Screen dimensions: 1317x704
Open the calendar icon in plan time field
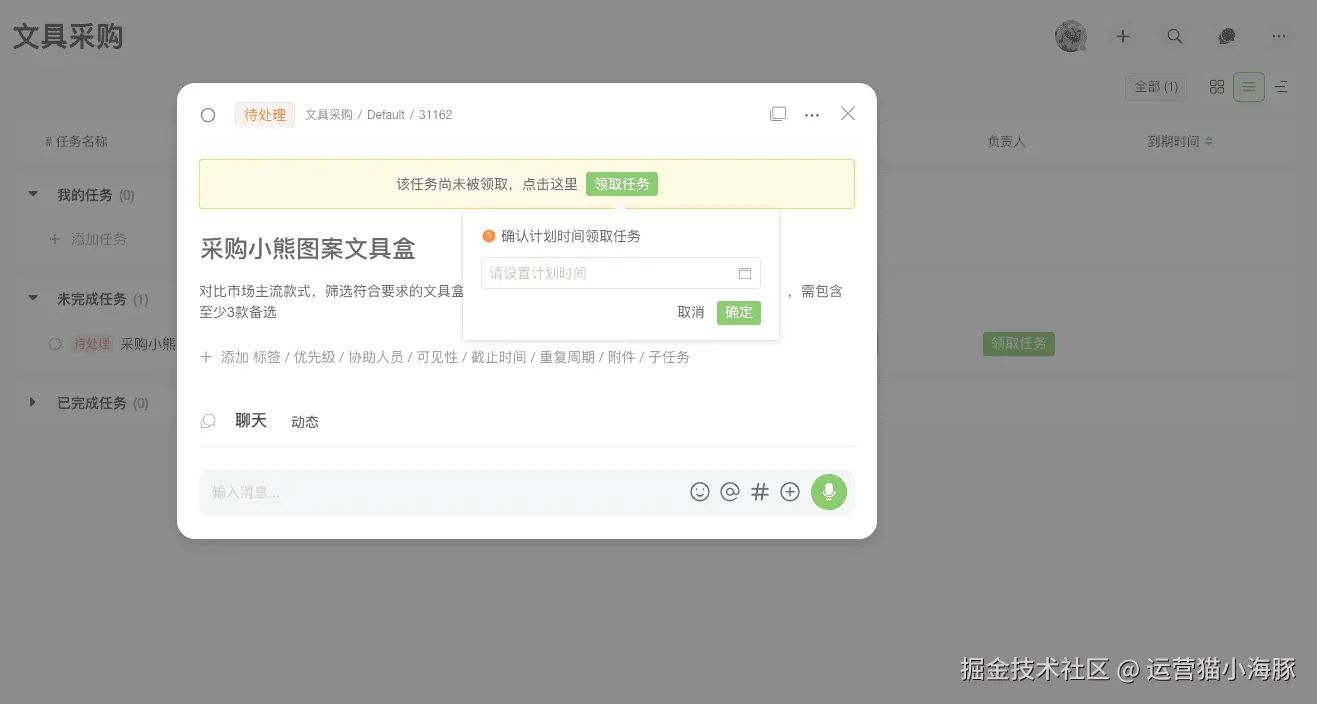point(745,273)
